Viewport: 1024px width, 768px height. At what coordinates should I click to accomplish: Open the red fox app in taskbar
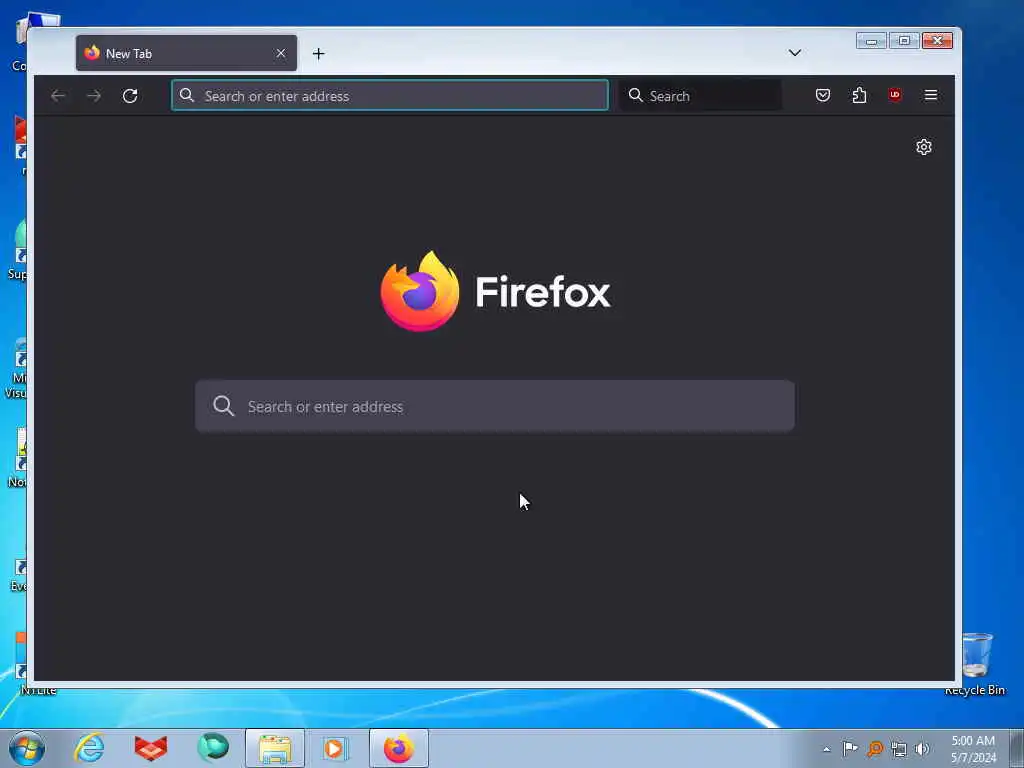[151, 748]
